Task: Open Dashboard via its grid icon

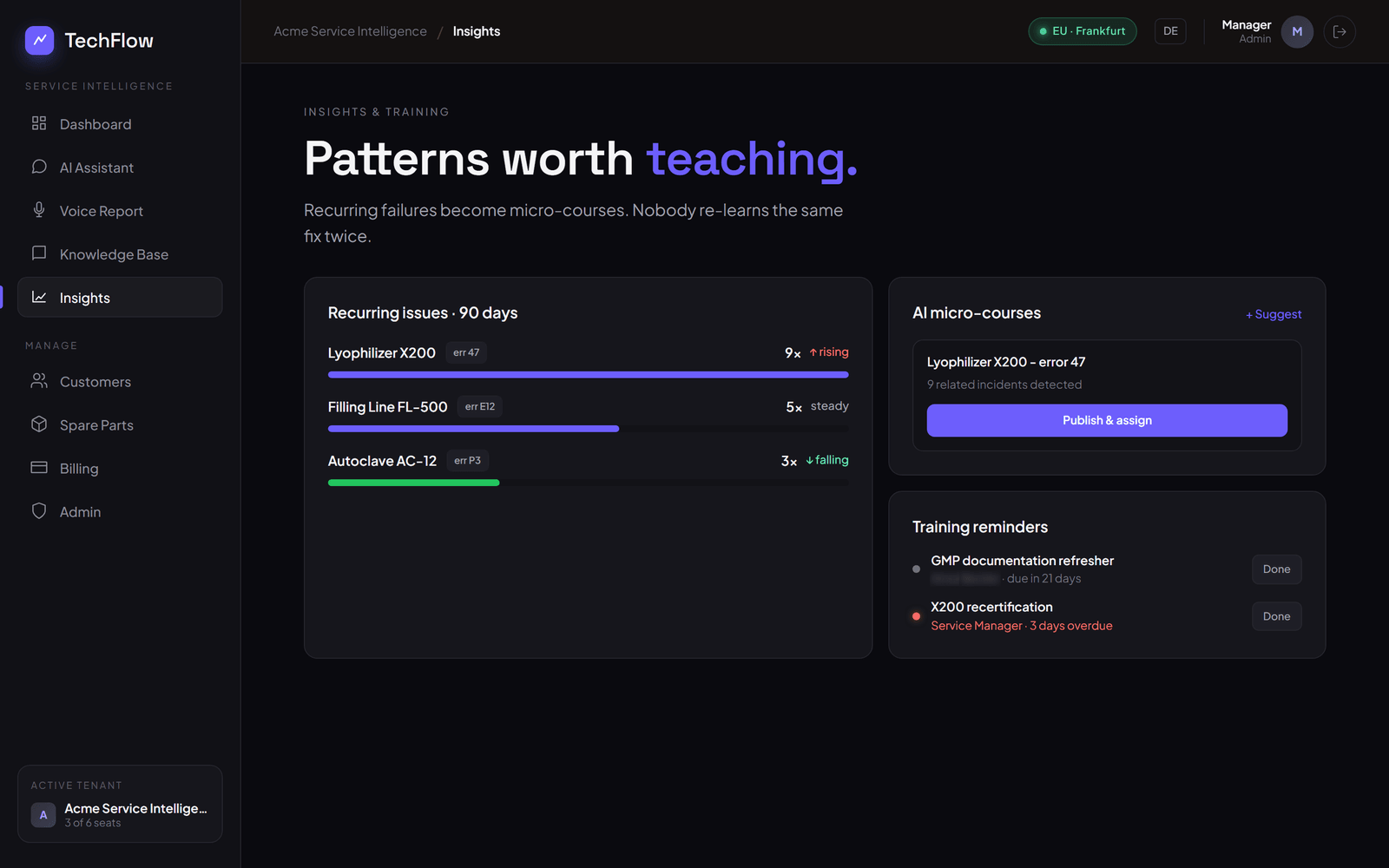Action: pos(39,123)
